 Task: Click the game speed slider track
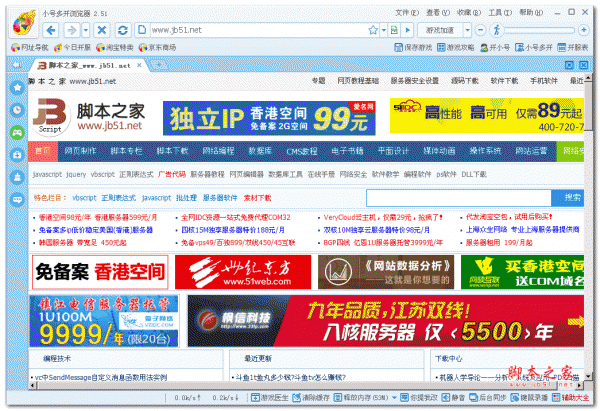540,30
